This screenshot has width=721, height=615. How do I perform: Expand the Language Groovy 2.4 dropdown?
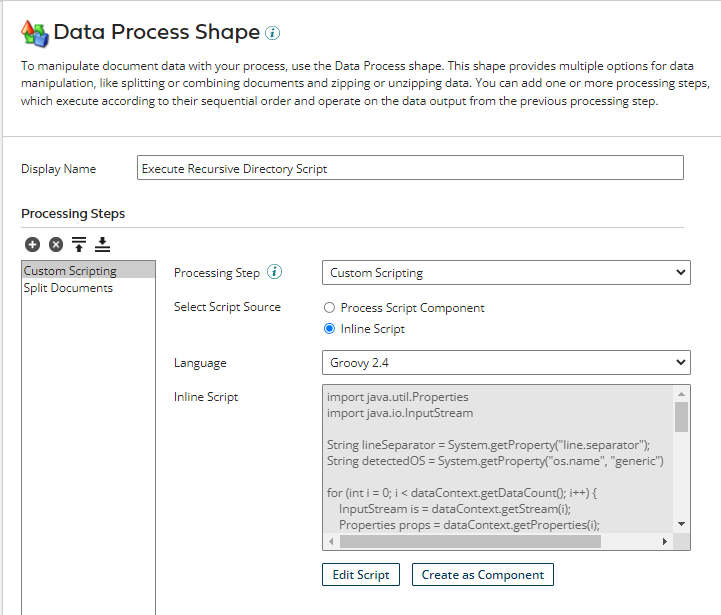tap(506, 362)
